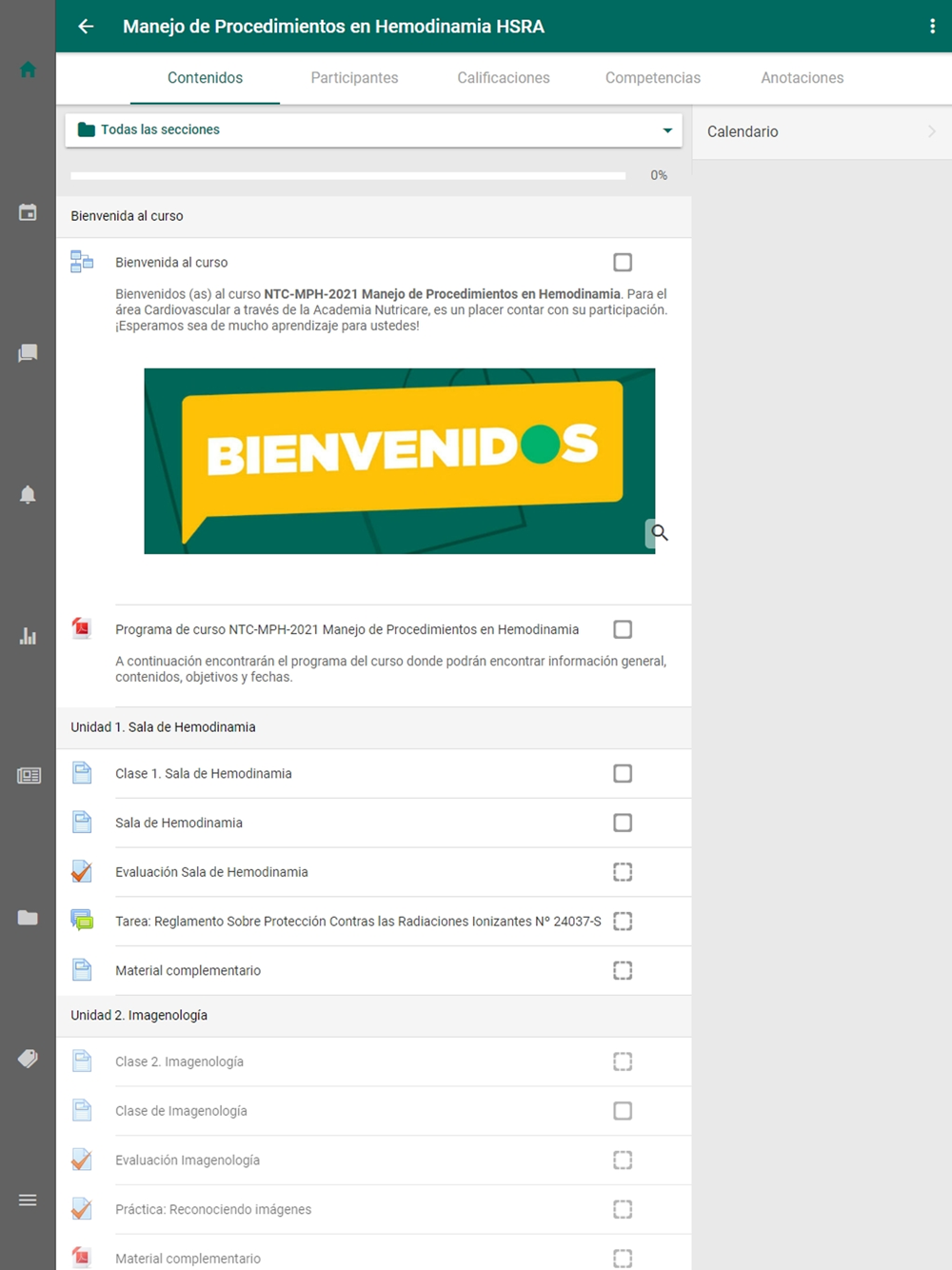Image resolution: width=952 pixels, height=1270 pixels.
Task: Open the news icon in sidebar
Action: click(x=29, y=776)
